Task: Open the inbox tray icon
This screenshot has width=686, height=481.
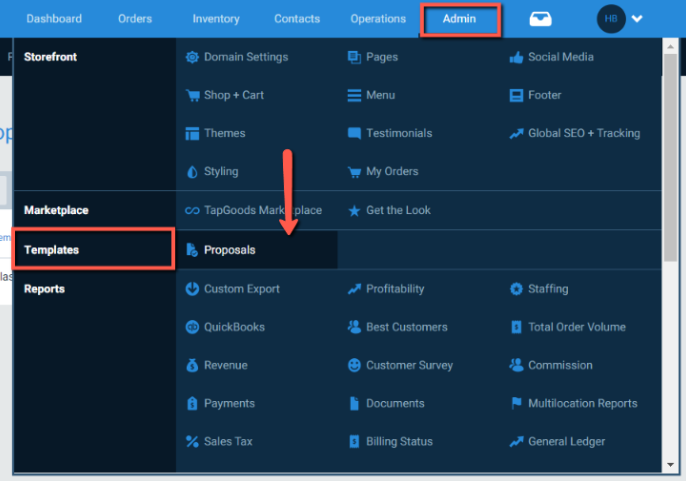Action: pyautogui.click(x=540, y=19)
